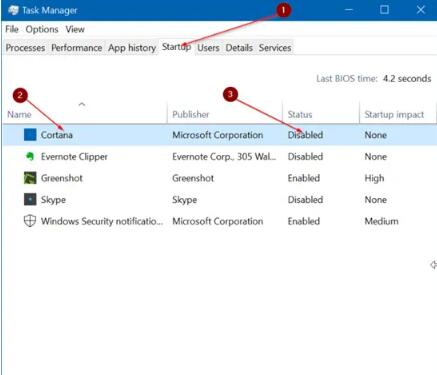Open the File menu

(12, 29)
